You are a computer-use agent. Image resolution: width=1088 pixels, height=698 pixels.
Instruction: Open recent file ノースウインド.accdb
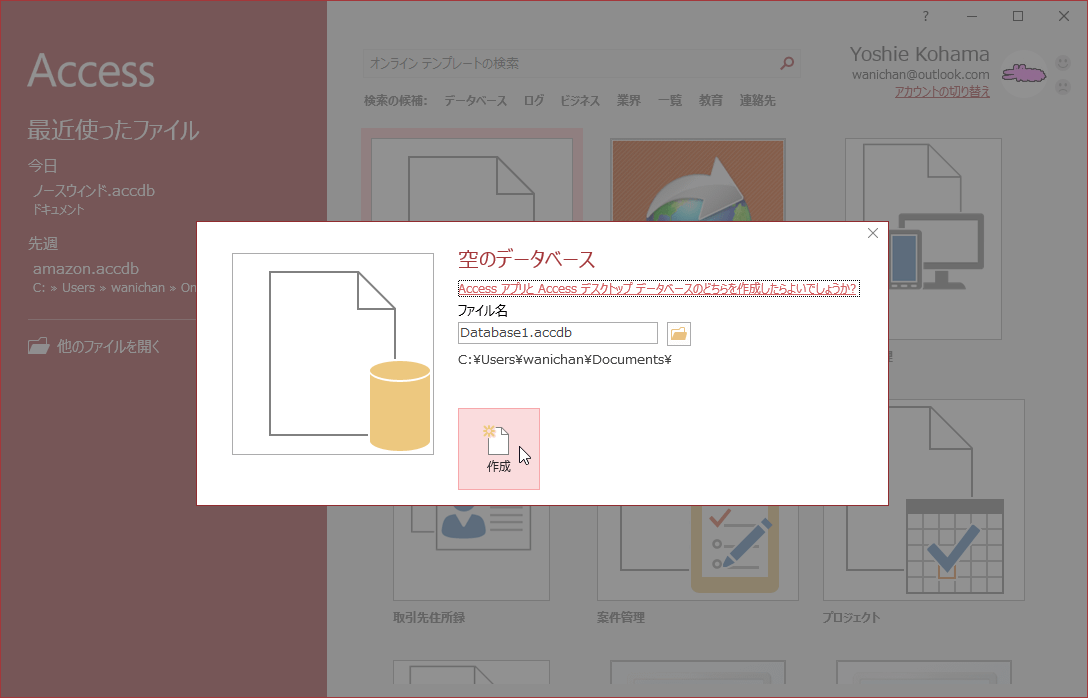94,198
